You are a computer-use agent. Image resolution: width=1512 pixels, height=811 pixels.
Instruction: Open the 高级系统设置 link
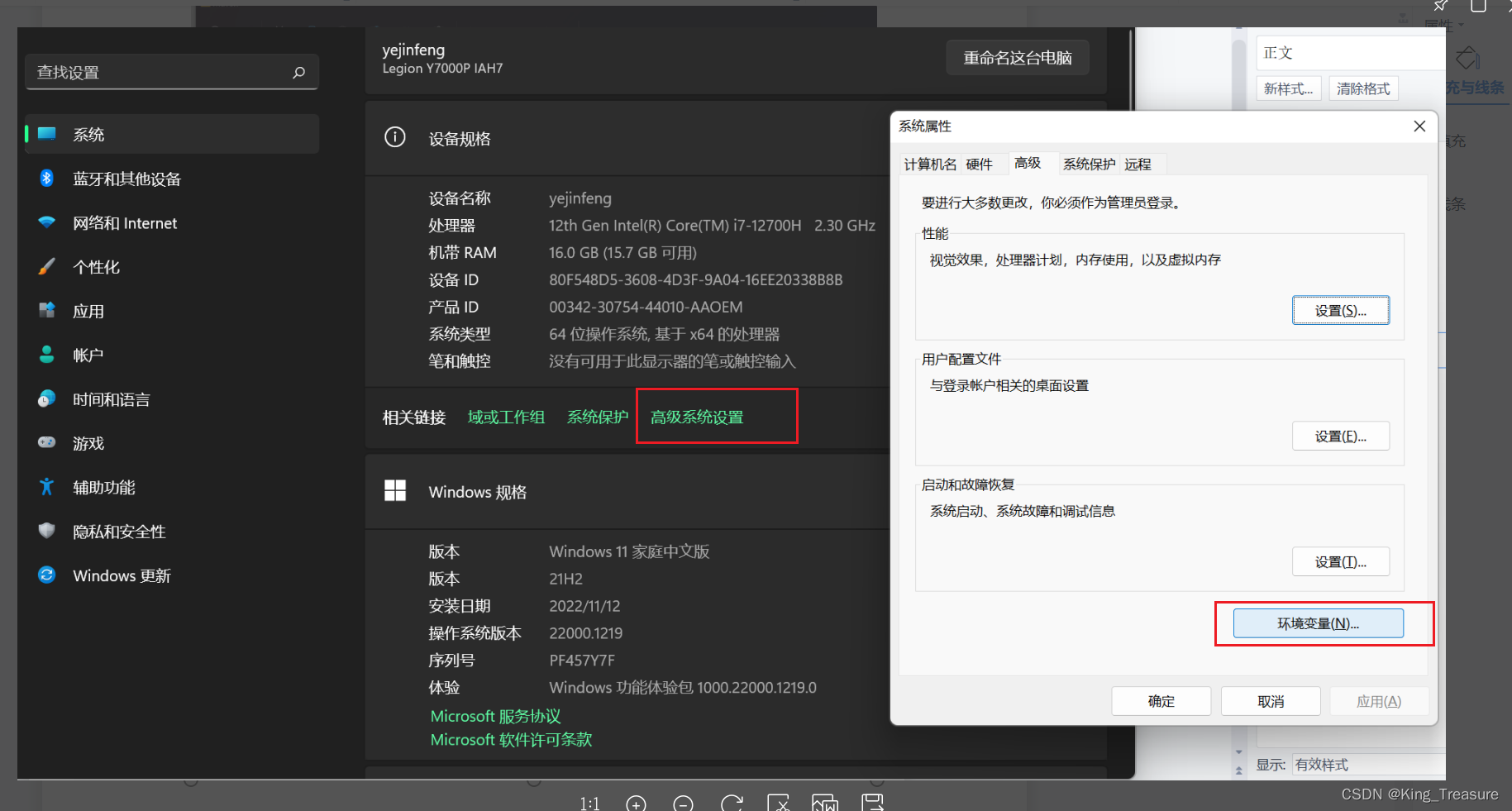697,417
